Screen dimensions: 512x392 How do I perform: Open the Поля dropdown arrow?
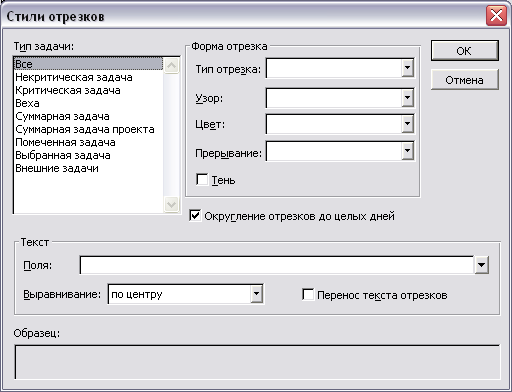point(482,265)
